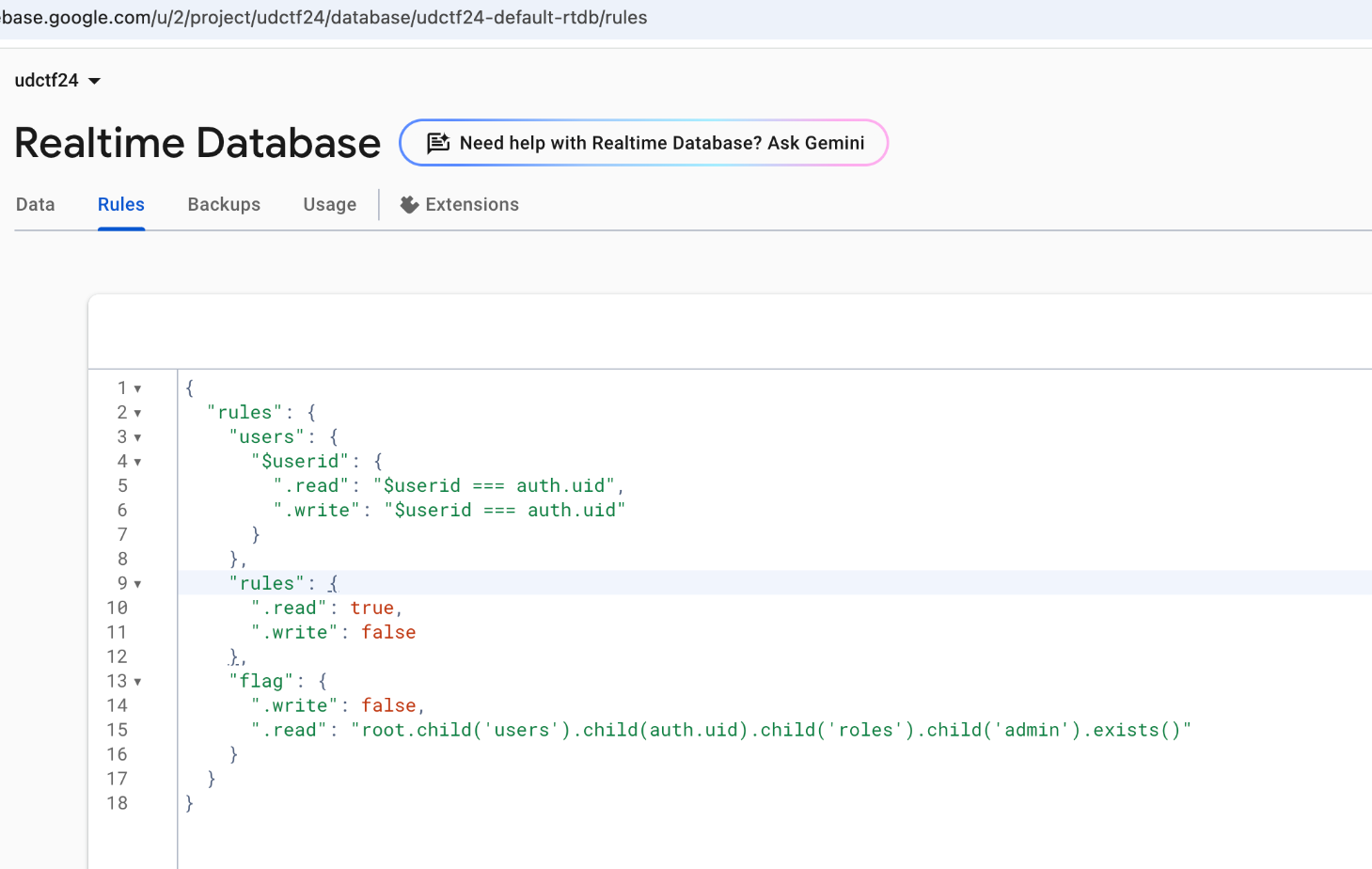
Task: Click line number 16 in the gutter
Action: pyautogui.click(x=117, y=754)
